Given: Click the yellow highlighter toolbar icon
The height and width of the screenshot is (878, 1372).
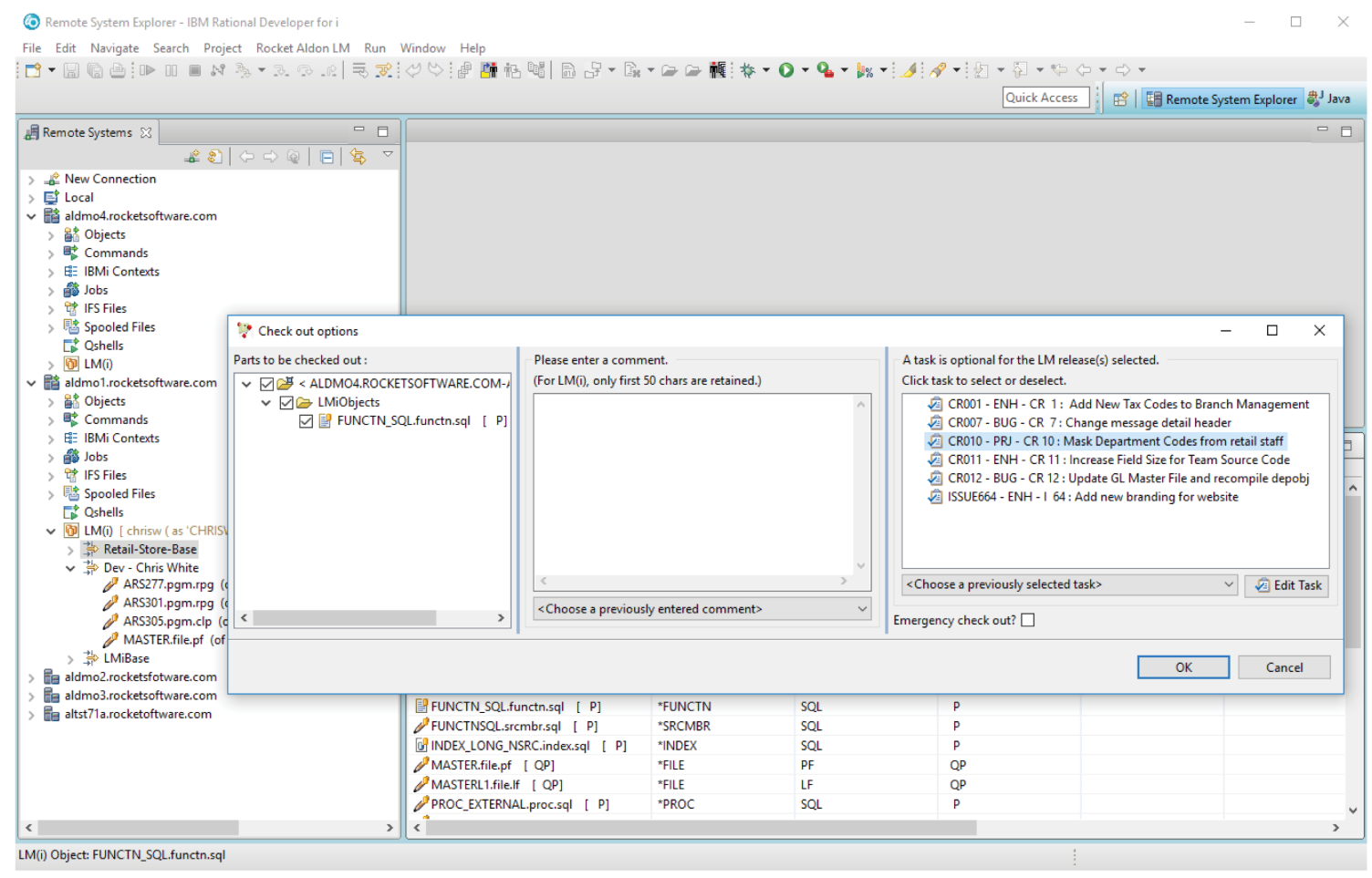Looking at the screenshot, I should tap(909, 70).
